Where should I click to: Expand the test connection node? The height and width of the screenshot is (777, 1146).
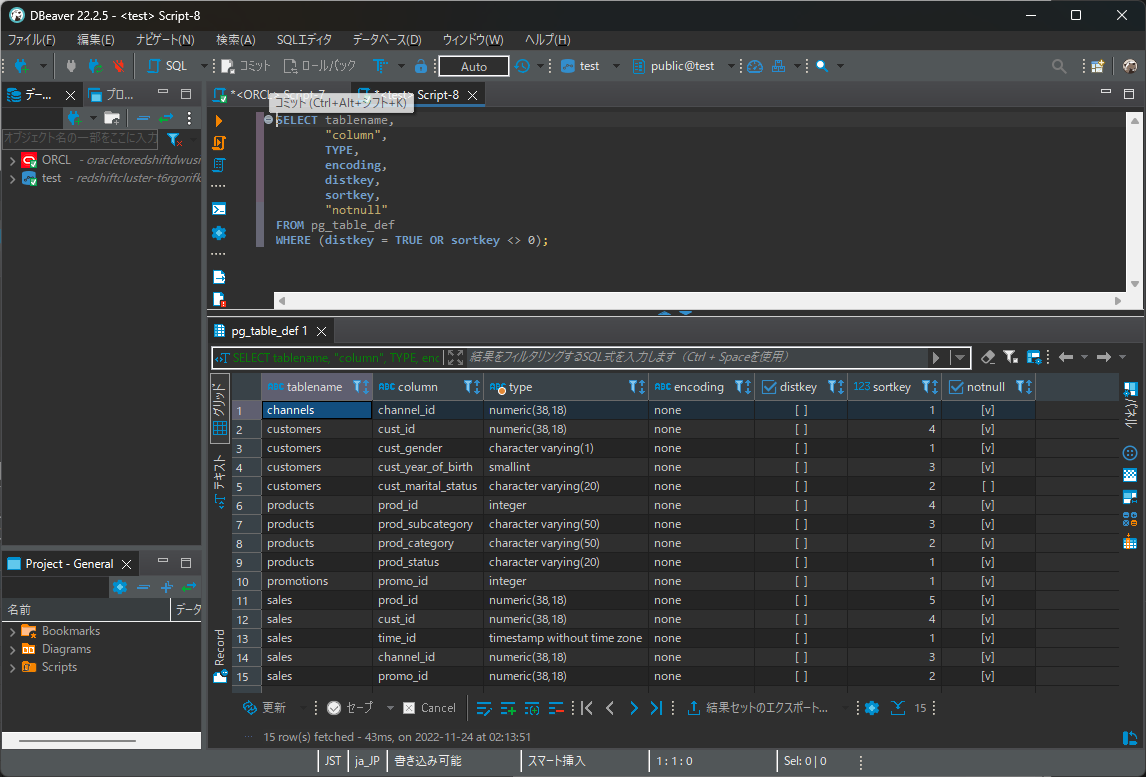(x=12, y=178)
